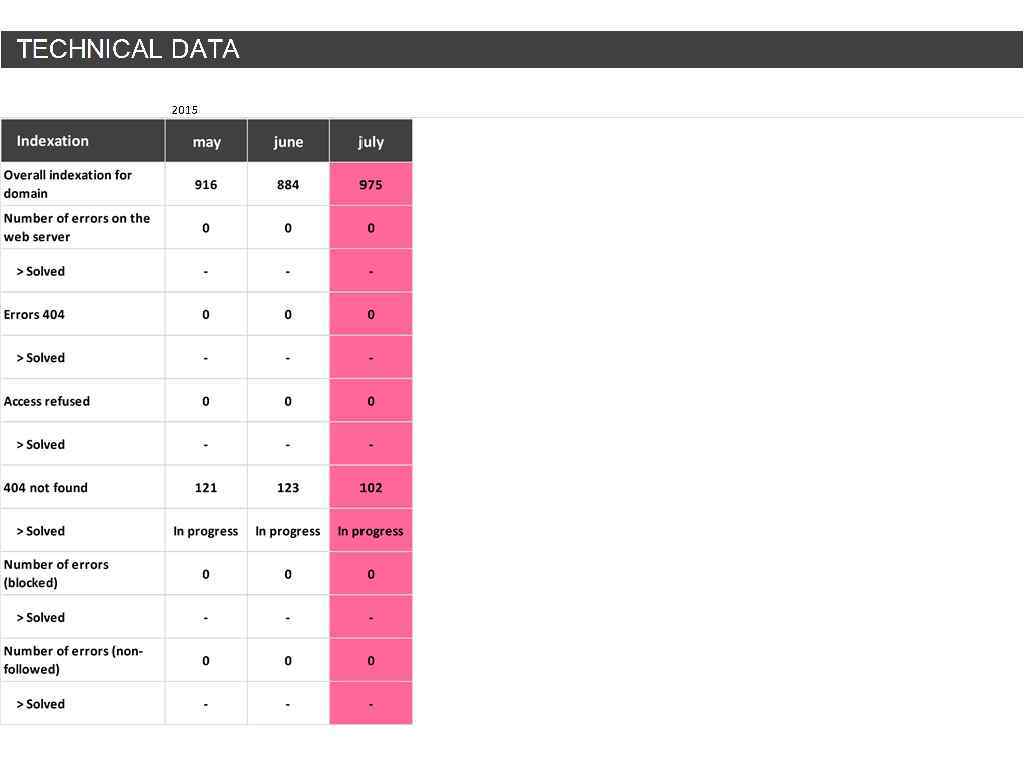Select july indexation value 975

coord(370,185)
